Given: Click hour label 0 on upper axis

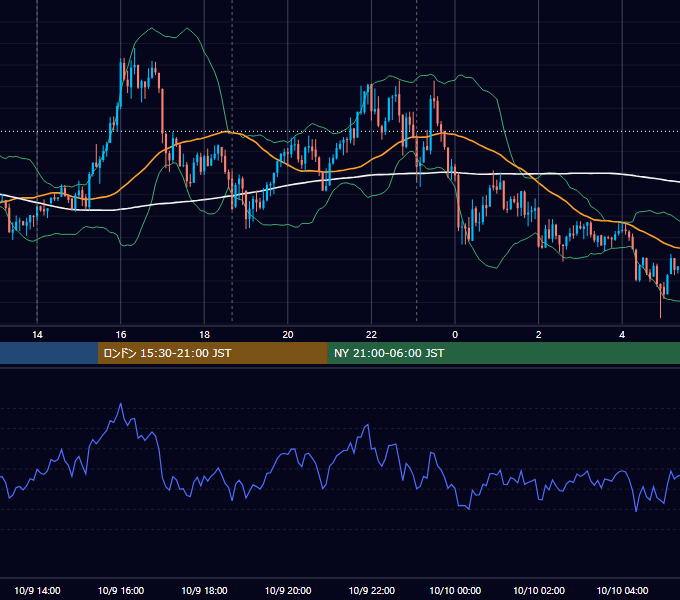Looking at the screenshot, I should [455, 335].
